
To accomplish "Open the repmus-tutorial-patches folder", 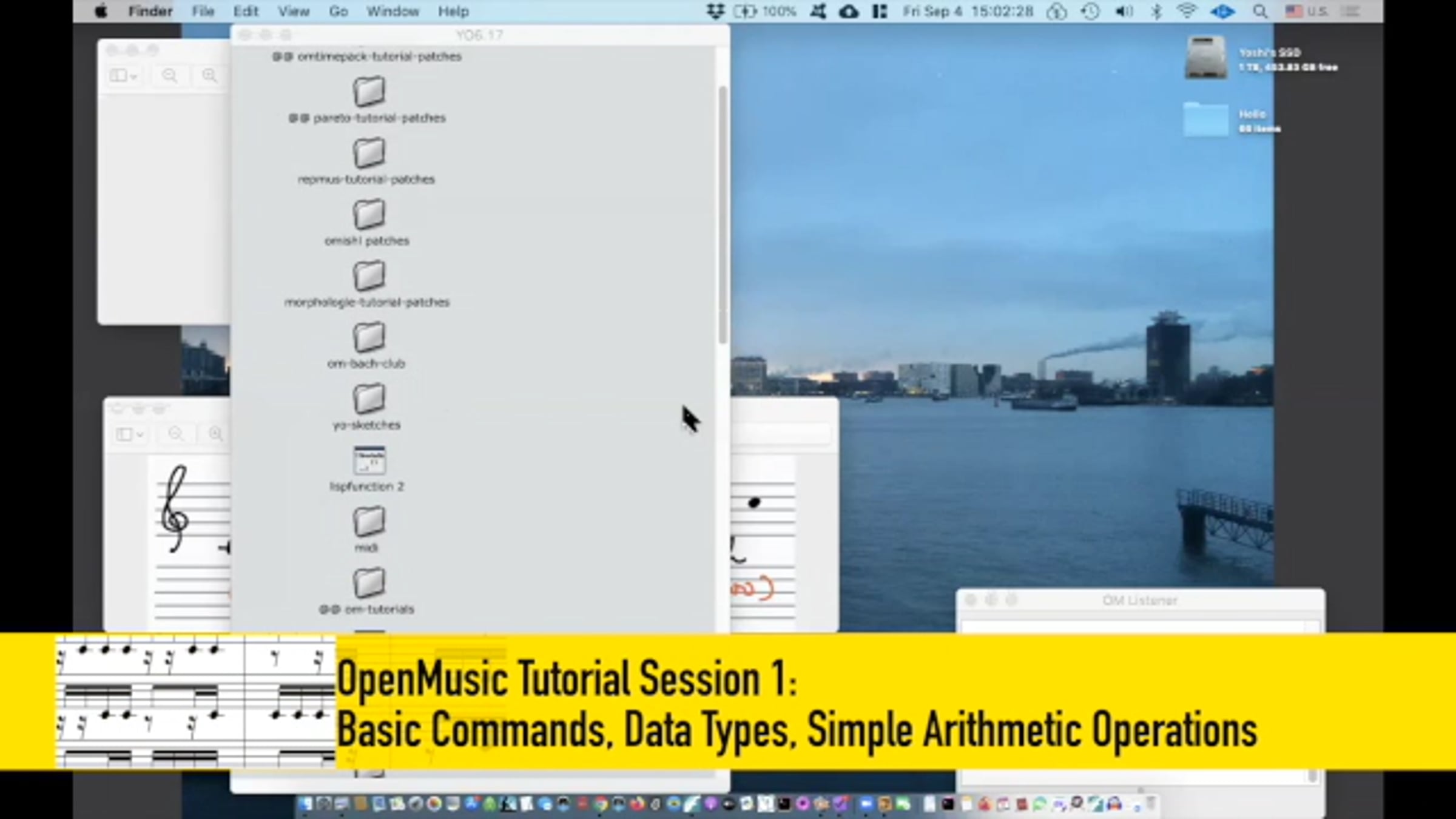I will tap(369, 153).
